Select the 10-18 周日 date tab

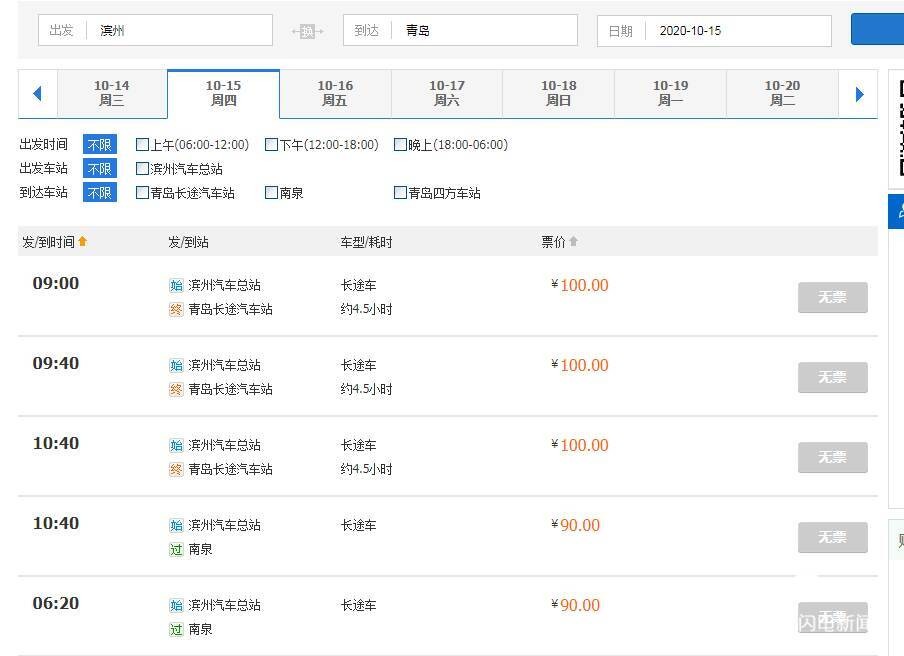click(x=558, y=94)
